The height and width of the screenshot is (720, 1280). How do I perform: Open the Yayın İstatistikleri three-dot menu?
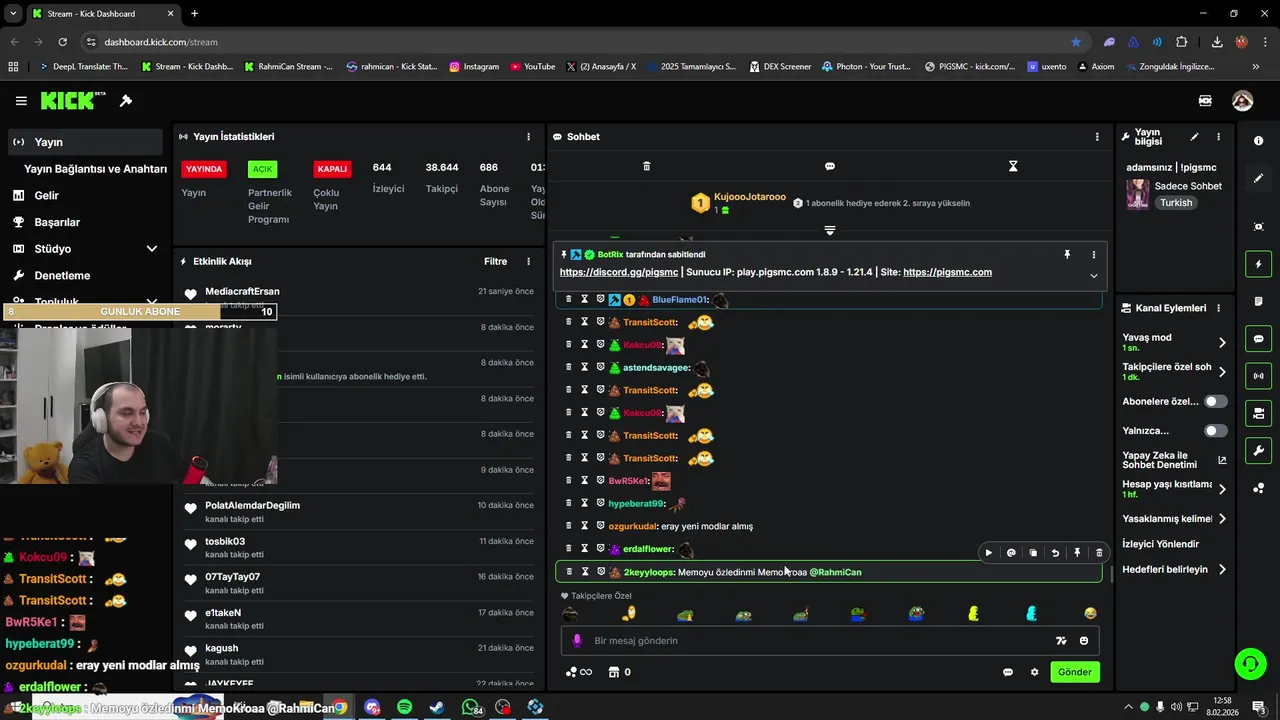(x=529, y=137)
